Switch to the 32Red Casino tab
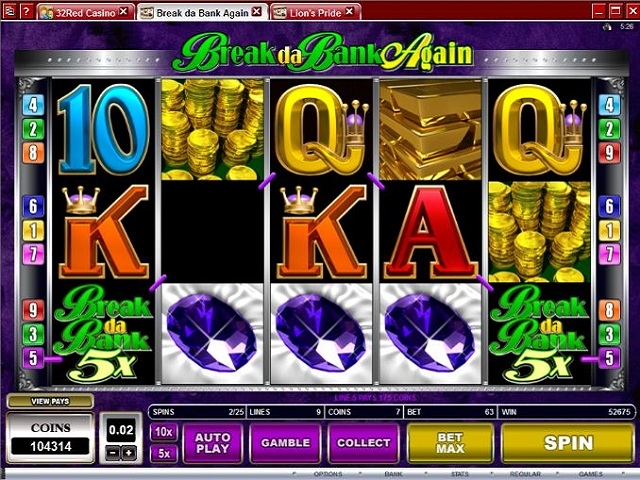The image size is (640, 480). click(x=86, y=12)
